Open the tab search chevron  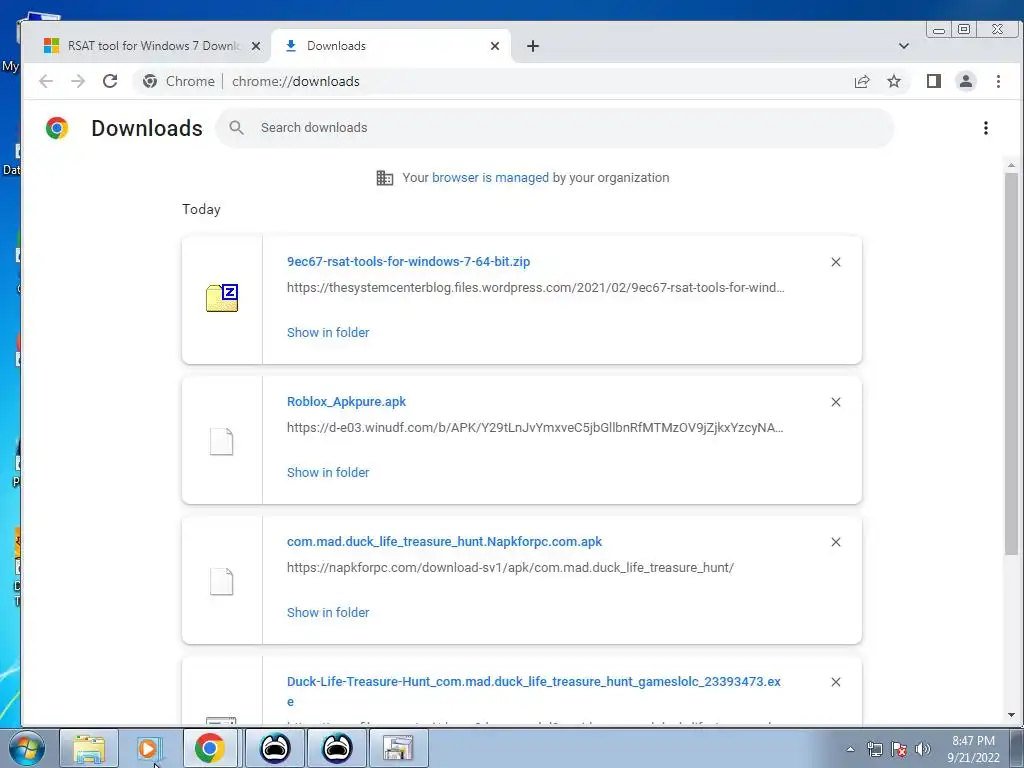[x=904, y=46]
